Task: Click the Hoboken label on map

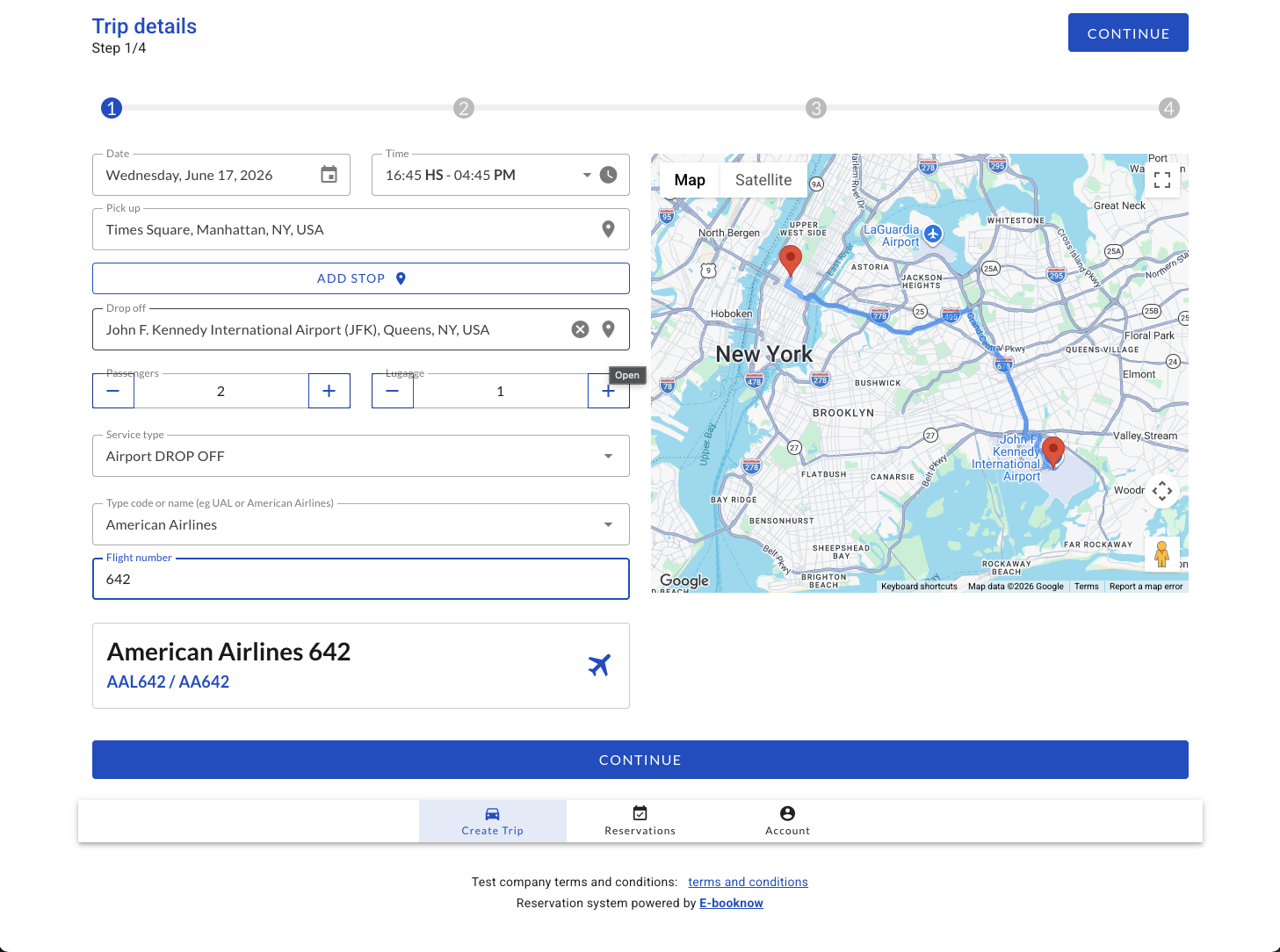Action: point(731,314)
